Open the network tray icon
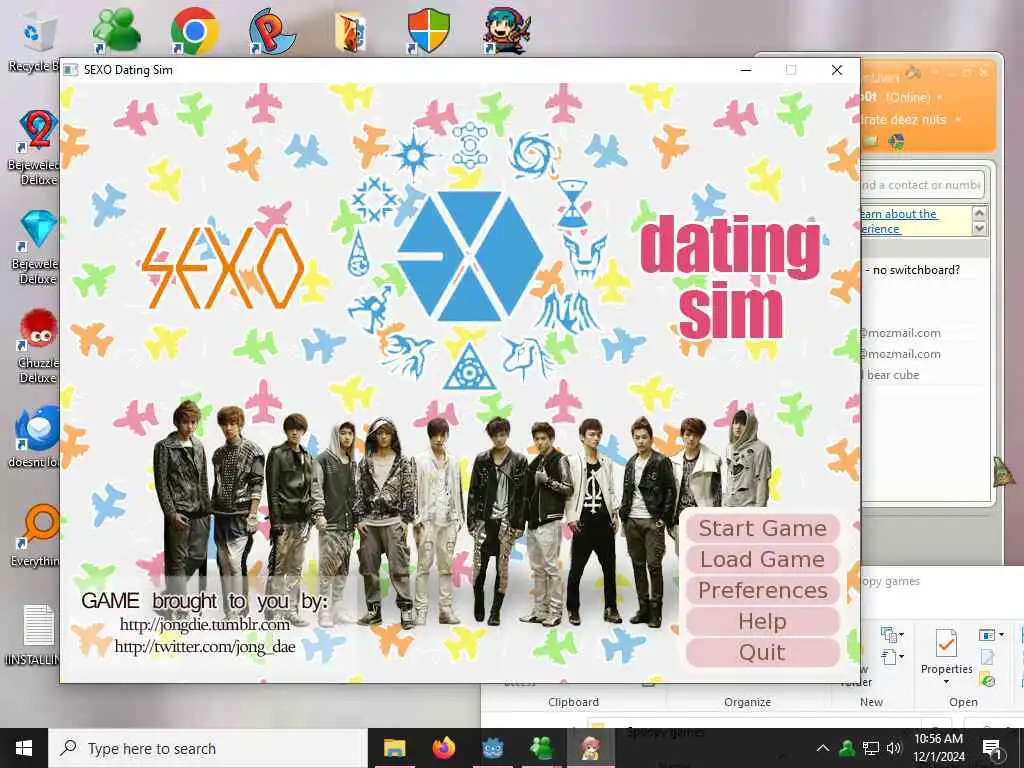 tap(871, 748)
